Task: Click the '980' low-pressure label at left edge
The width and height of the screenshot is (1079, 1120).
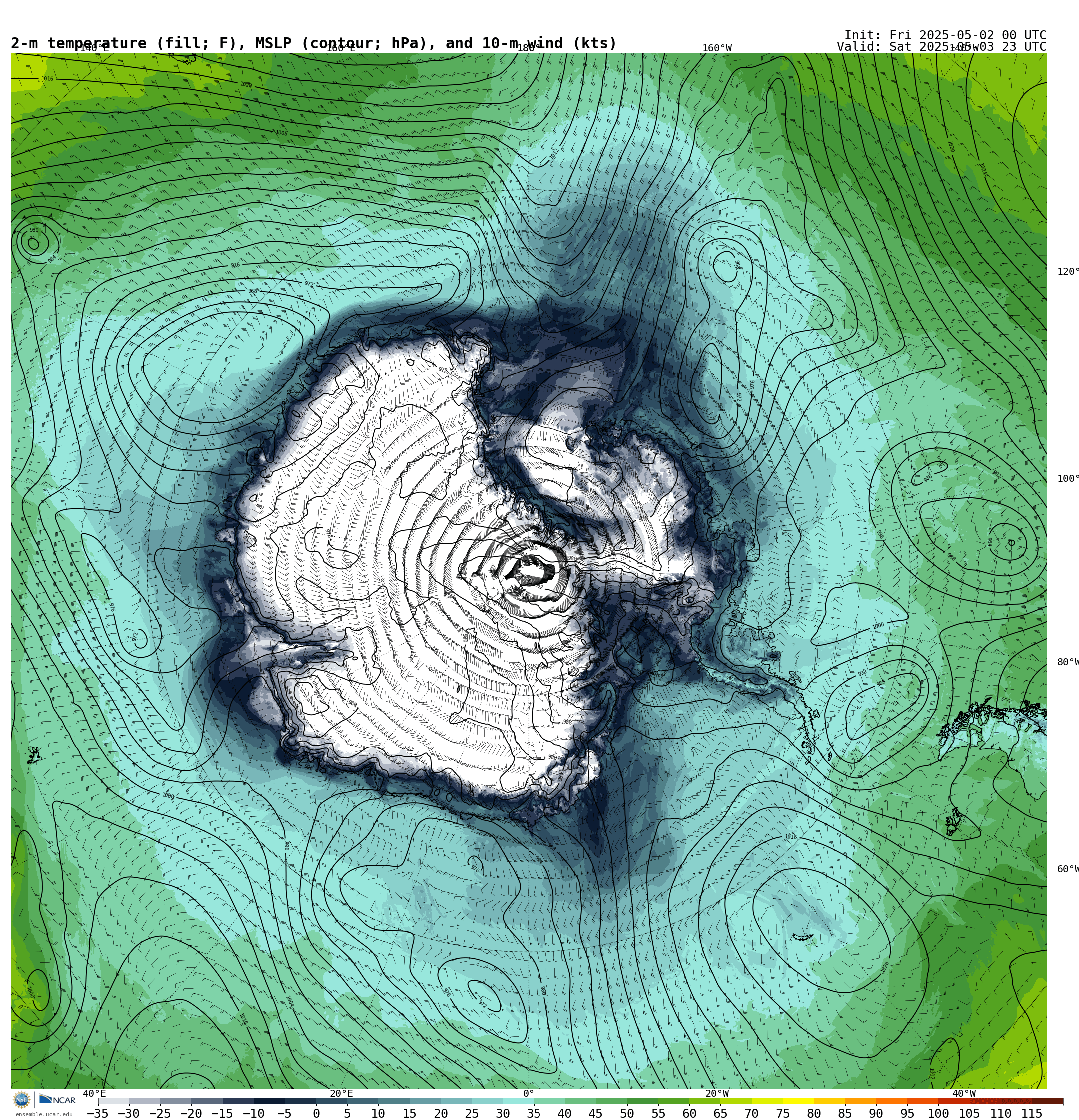Action: tap(34, 230)
